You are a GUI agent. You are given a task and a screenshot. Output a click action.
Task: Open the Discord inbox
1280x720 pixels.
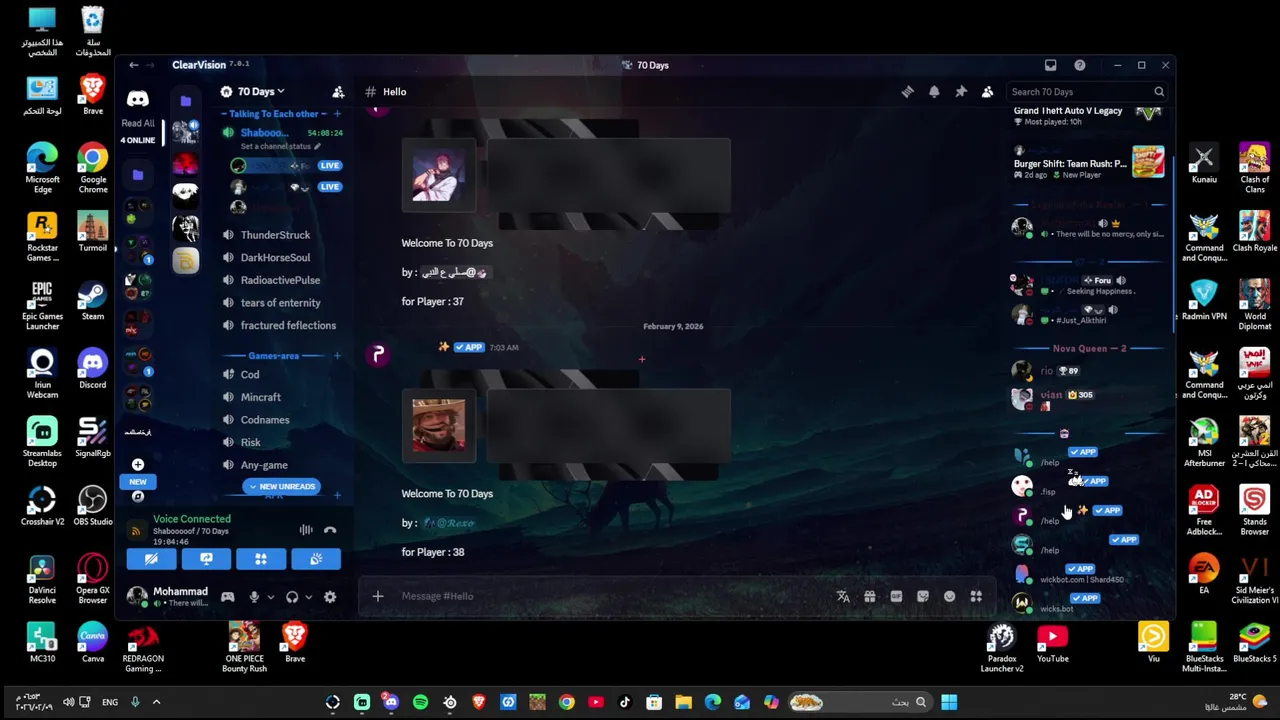tap(1050, 65)
